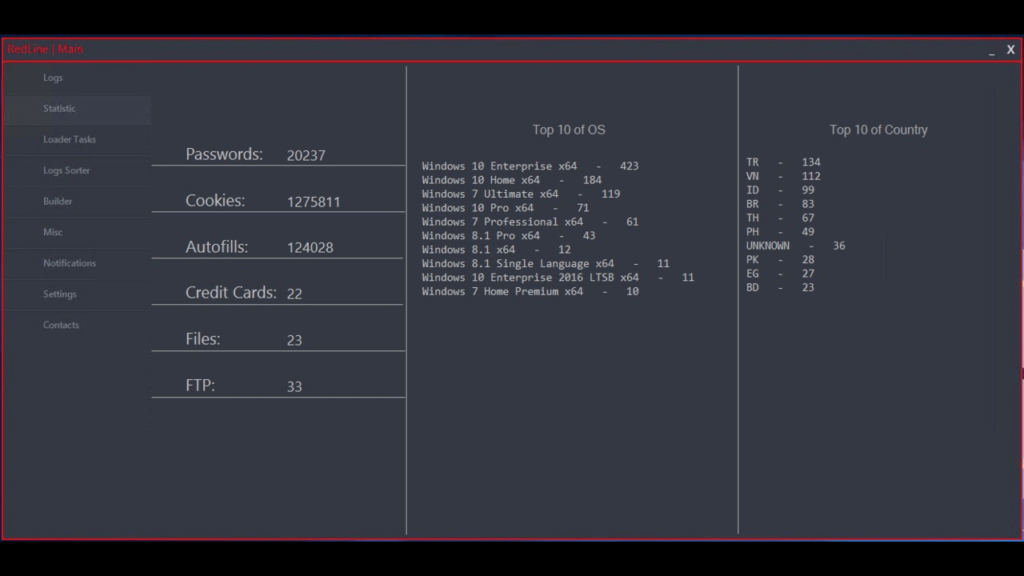The image size is (1024, 576).
Task: Select the Windows 10 Pro x64 row
Action: click(x=505, y=208)
